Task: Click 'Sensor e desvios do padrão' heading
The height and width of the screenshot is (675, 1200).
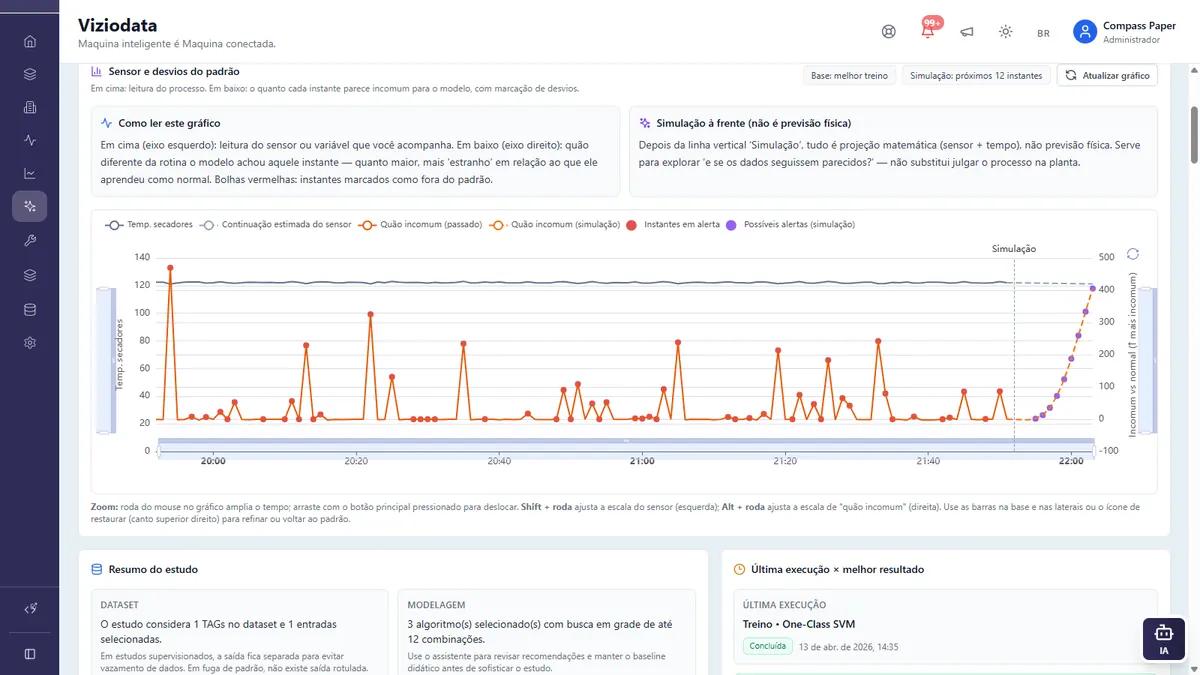Action: click(174, 72)
